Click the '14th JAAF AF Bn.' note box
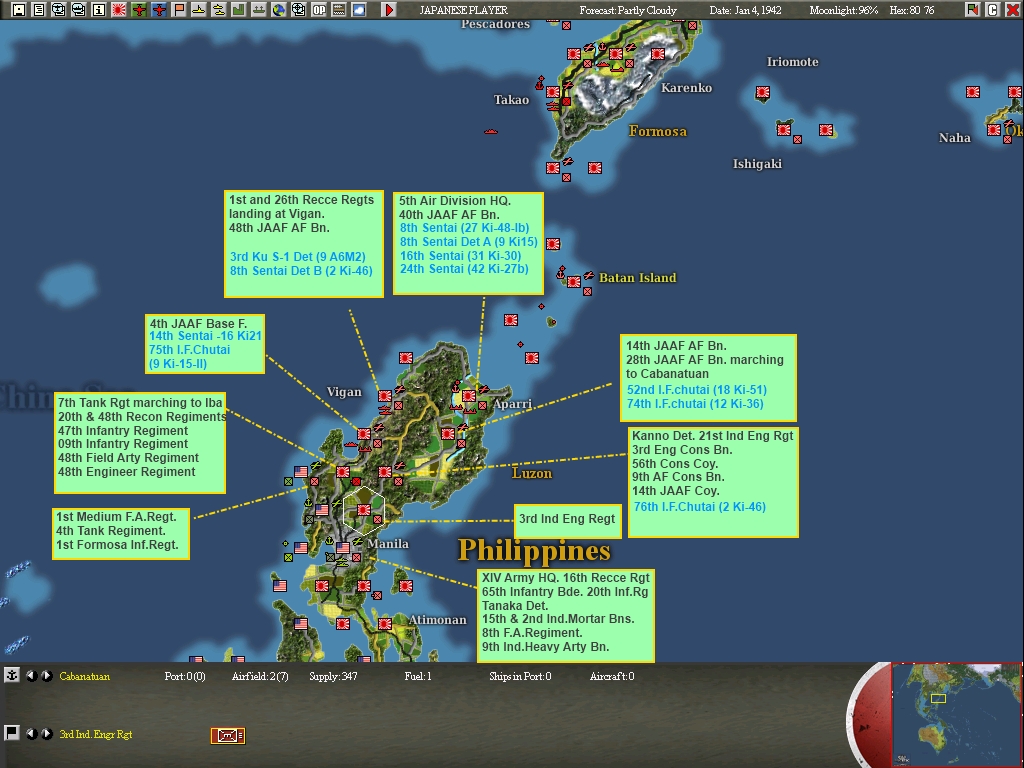1024x768 pixels. 709,377
